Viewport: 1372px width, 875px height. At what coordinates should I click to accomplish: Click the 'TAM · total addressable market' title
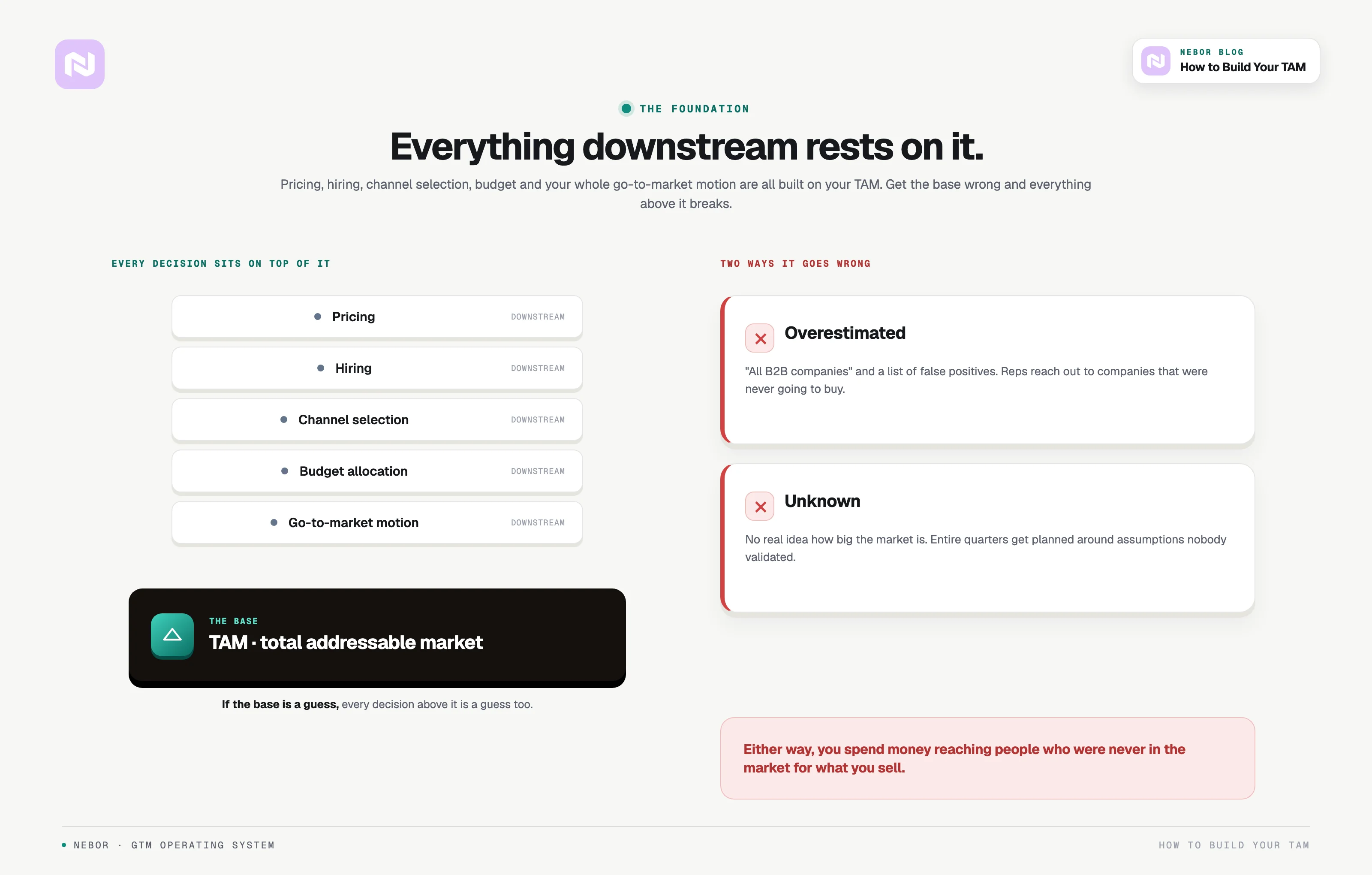345,643
